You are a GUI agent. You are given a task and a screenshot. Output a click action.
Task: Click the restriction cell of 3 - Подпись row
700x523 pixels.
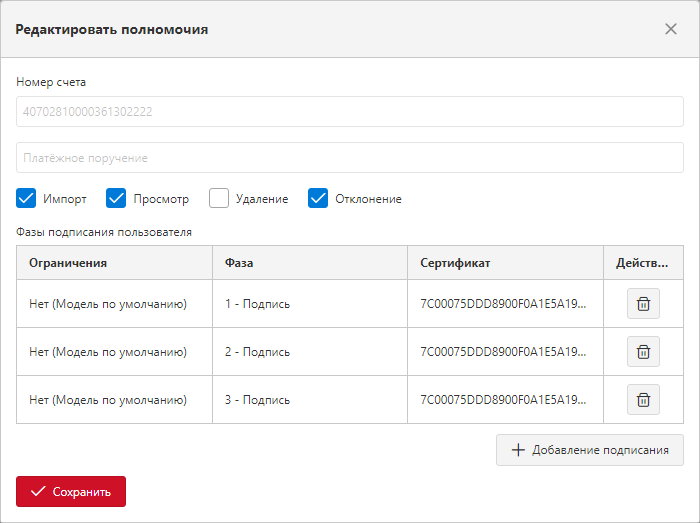[x=114, y=399]
